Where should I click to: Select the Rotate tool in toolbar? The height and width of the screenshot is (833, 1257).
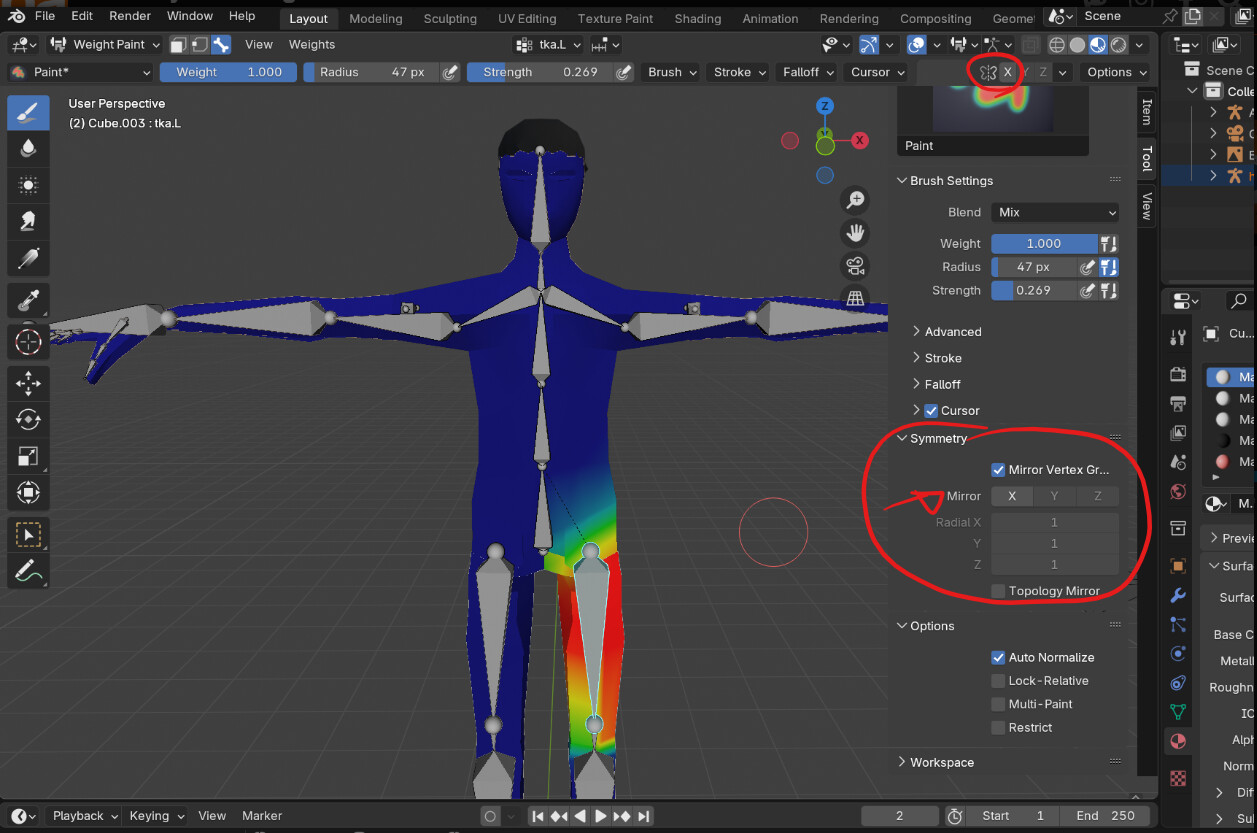[29, 419]
